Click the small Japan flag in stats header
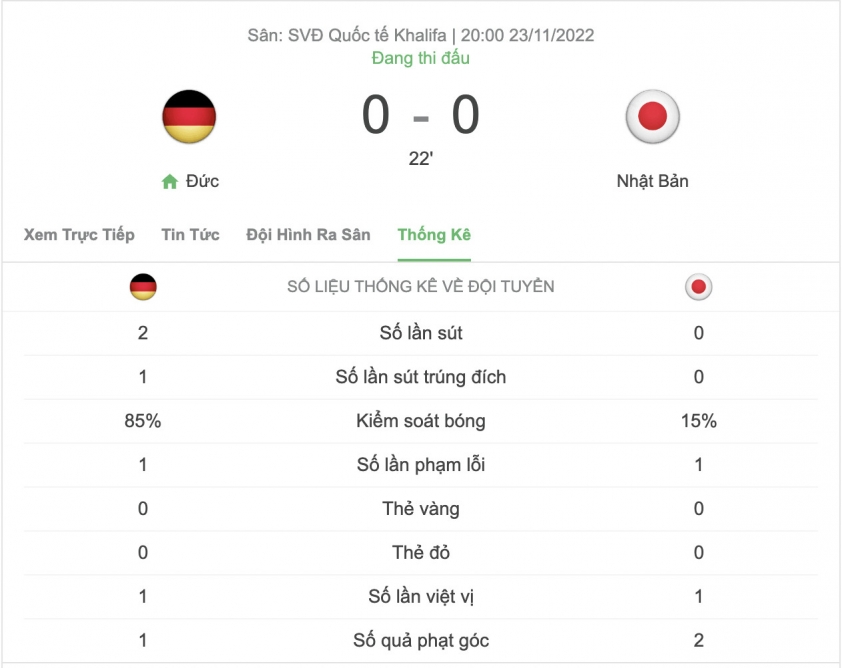The height and width of the screenshot is (668, 842). pos(698,287)
